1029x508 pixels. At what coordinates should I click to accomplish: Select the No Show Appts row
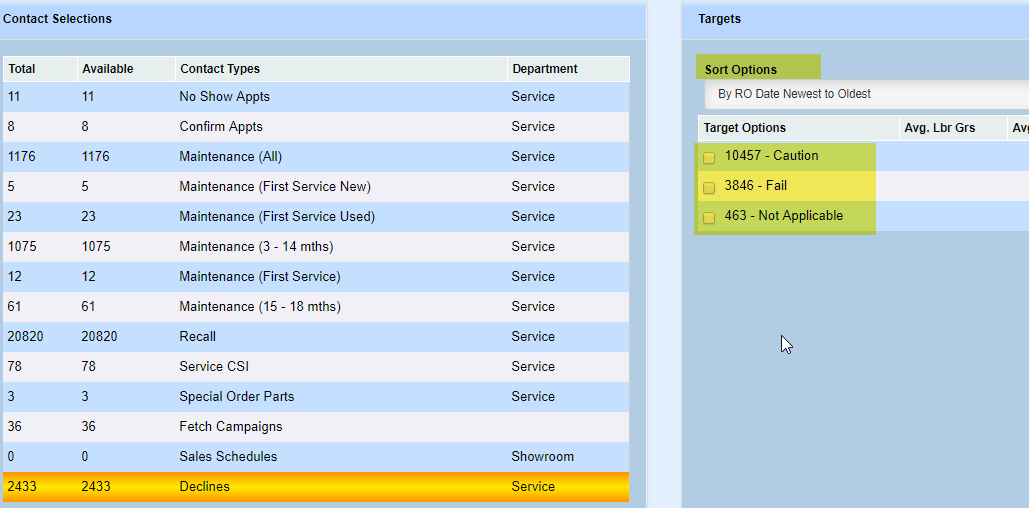(x=224, y=97)
